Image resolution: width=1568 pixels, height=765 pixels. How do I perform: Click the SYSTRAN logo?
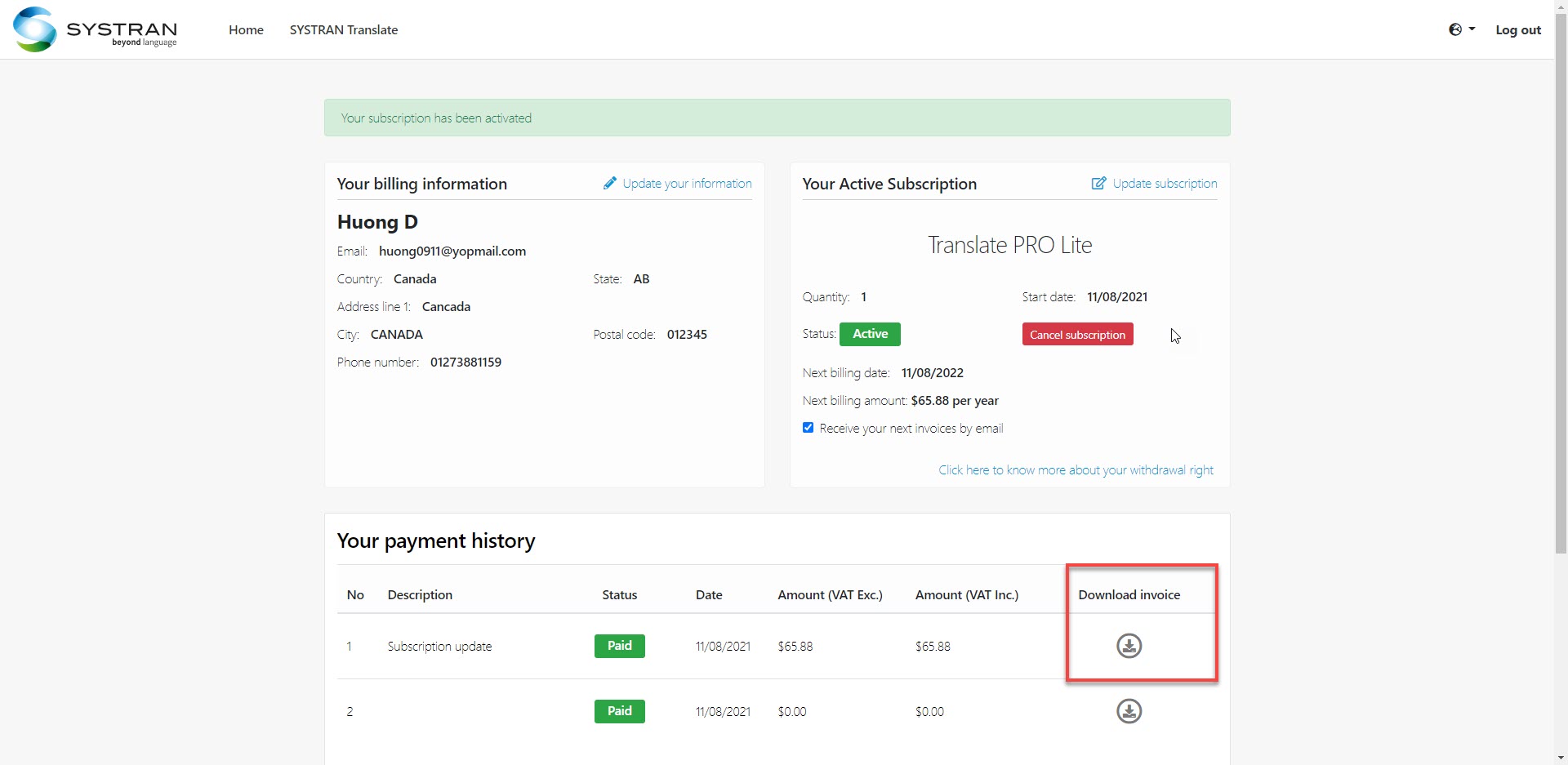95,29
